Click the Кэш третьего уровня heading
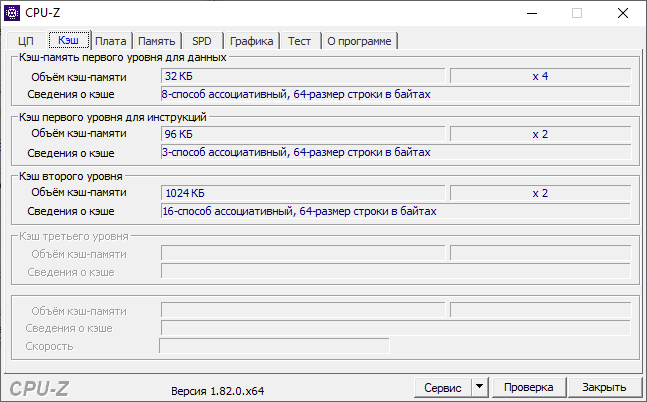 (x=74, y=236)
